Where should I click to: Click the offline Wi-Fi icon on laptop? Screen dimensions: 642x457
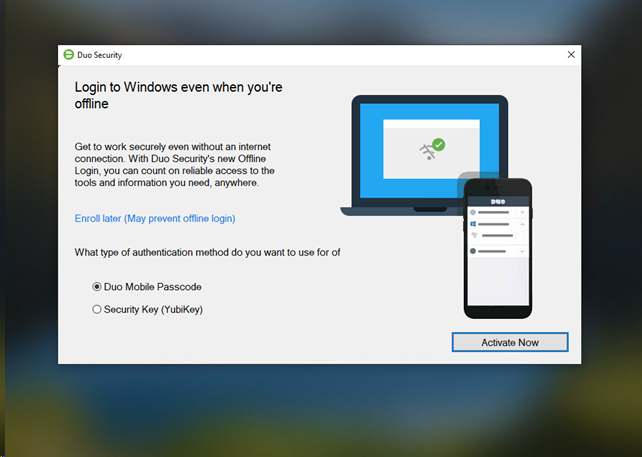(x=427, y=151)
